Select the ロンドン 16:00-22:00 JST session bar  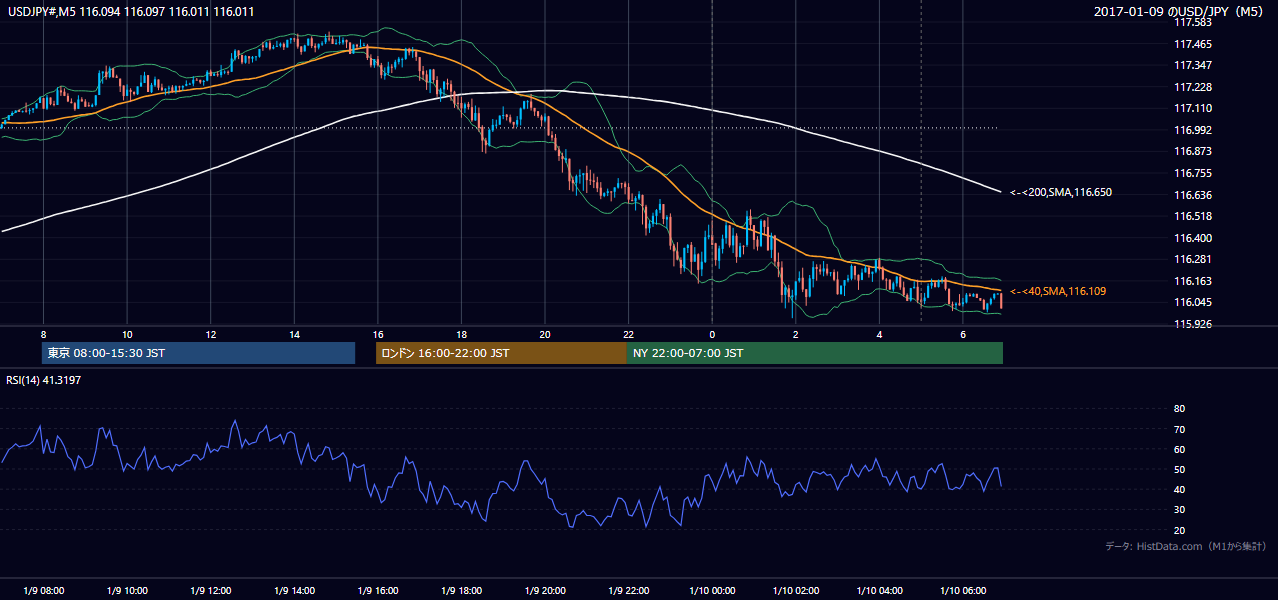tap(501, 353)
